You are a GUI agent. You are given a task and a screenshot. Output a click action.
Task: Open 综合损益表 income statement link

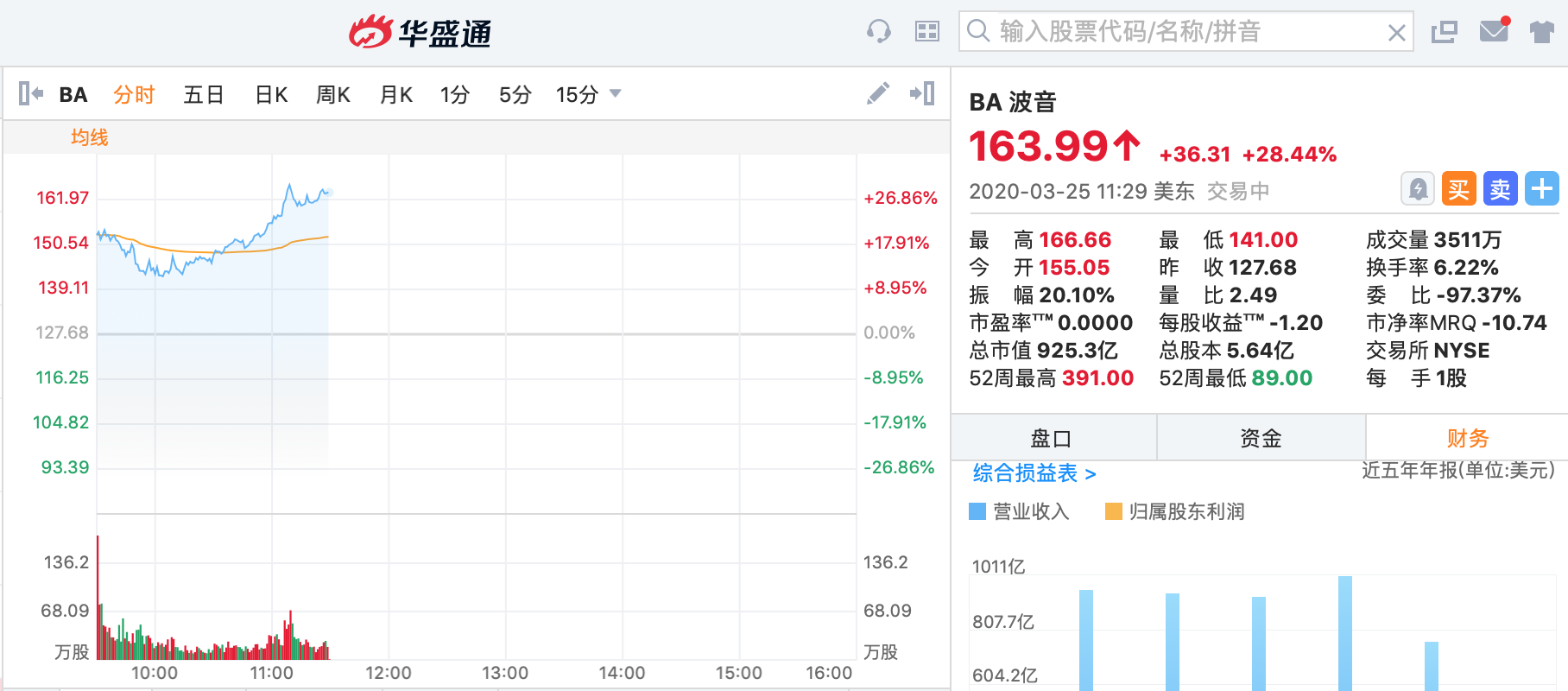pos(1034,473)
